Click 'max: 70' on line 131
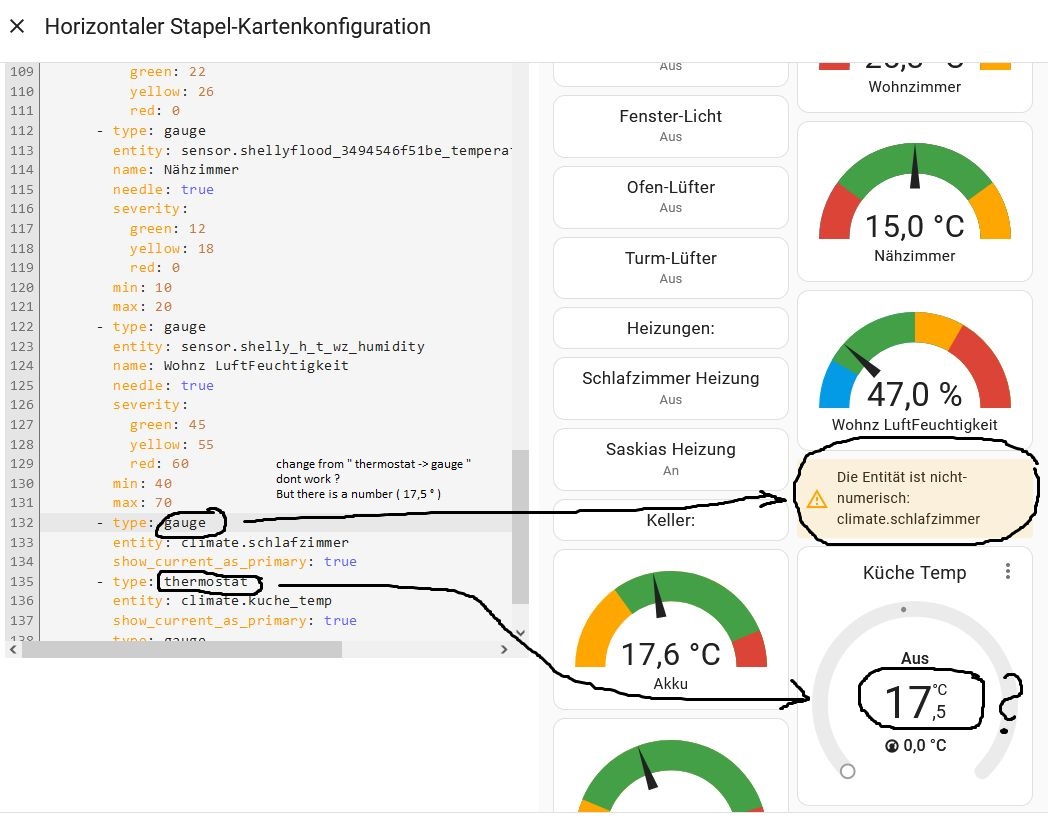The image size is (1048, 816). point(142,503)
